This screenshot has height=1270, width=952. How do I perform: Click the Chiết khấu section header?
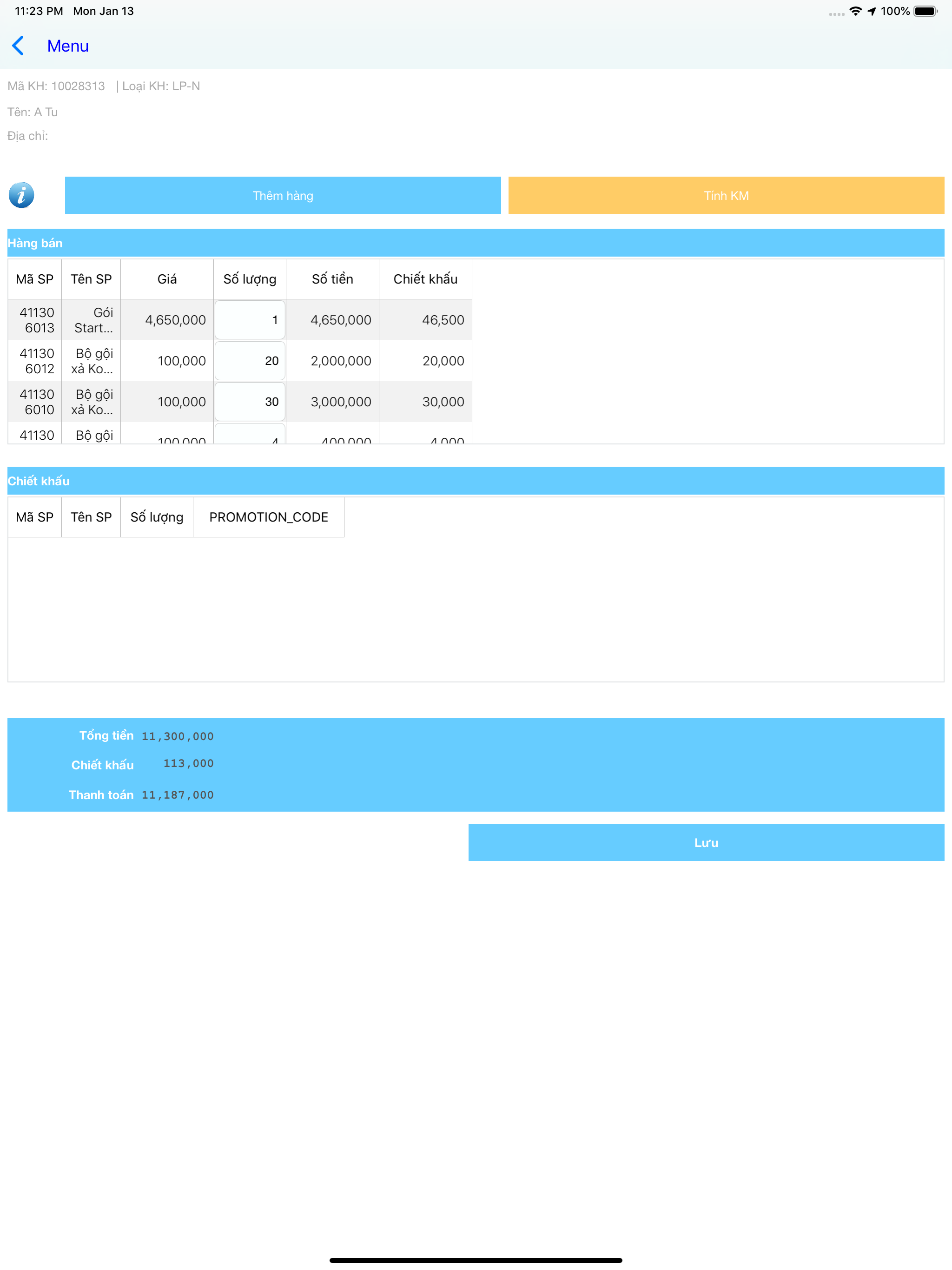coord(476,481)
